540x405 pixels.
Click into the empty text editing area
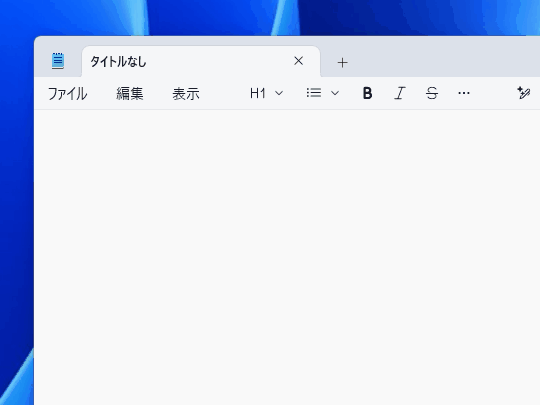point(287,257)
